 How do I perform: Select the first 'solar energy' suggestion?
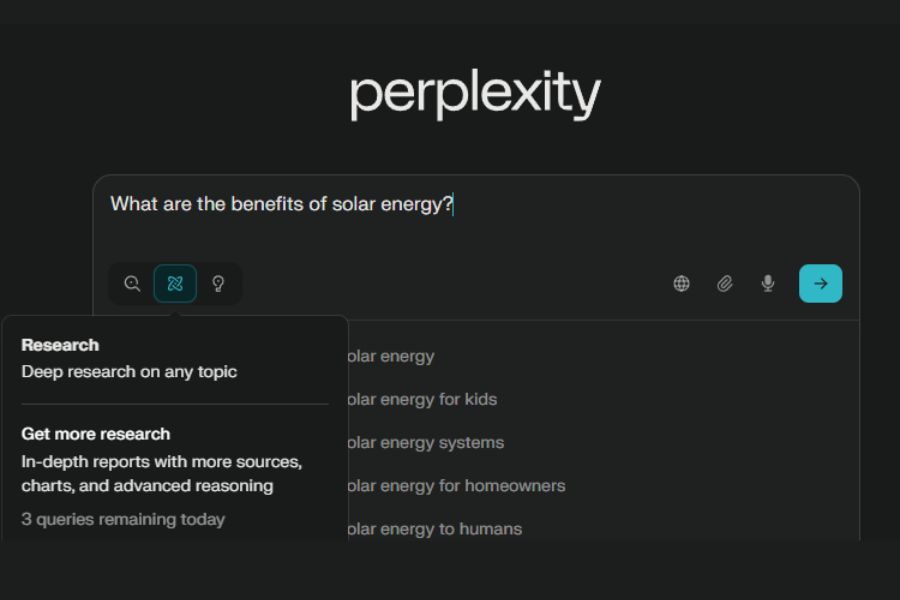pos(390,356)
